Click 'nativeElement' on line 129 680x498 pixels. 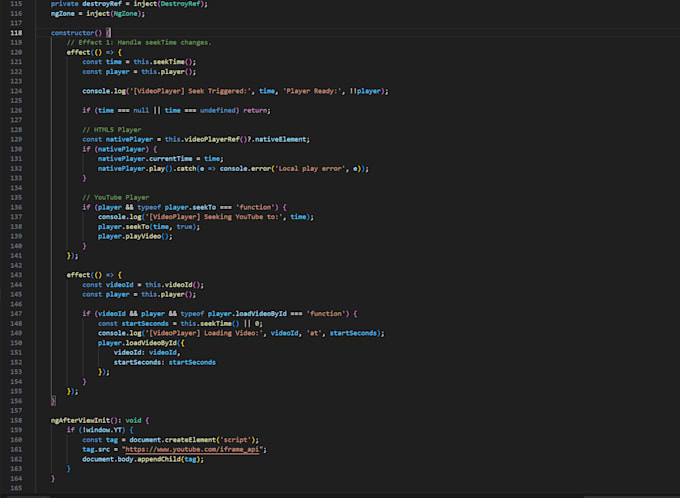[281, 139]
